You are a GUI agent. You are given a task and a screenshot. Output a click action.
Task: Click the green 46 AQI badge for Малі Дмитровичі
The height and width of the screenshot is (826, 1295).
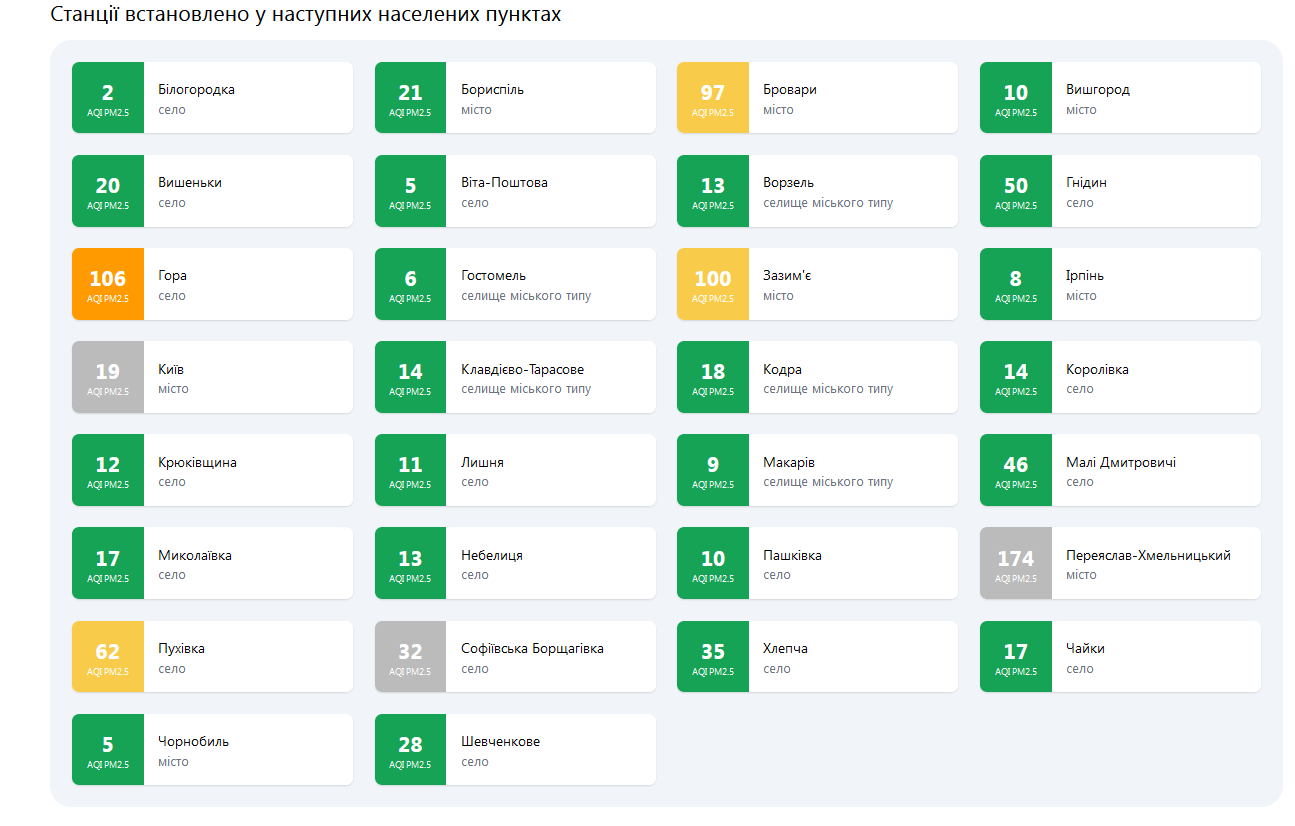coord(1015,470)
